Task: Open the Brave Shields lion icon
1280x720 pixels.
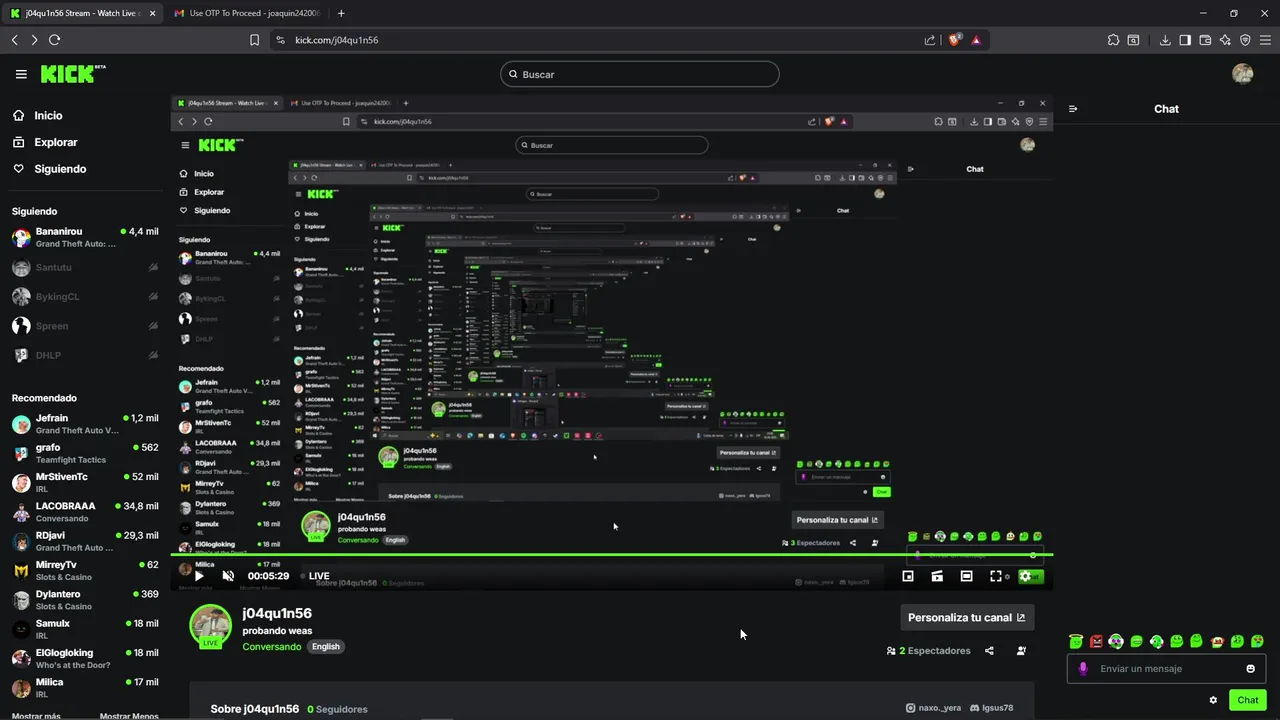Action: click(954, 40)
